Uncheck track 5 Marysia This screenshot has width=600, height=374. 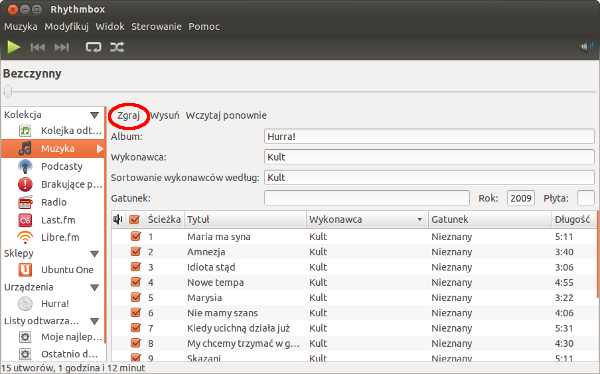point(135,297)
